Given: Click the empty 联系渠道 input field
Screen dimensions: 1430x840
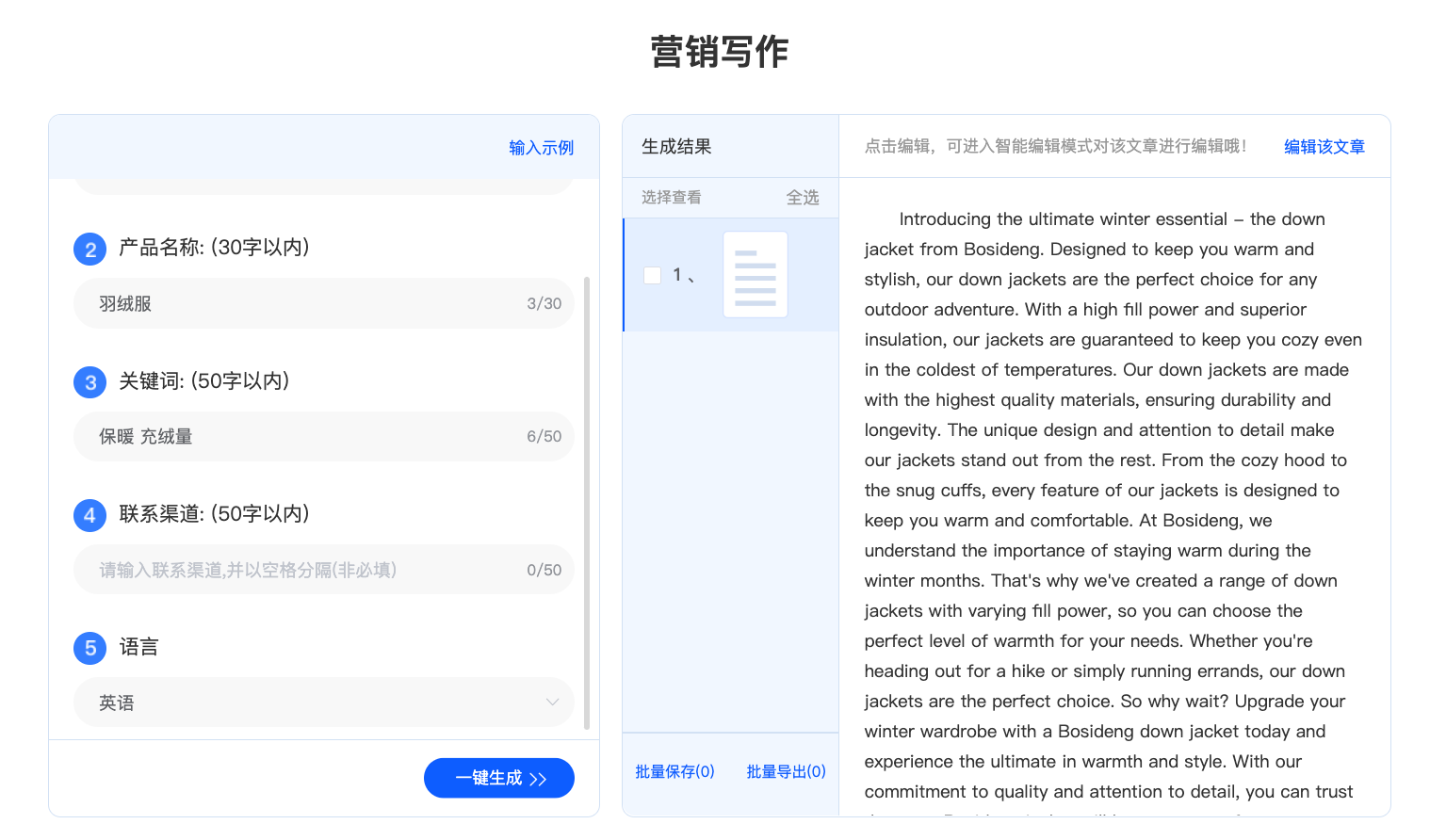Looking at the screenshot, I should 324,570.
